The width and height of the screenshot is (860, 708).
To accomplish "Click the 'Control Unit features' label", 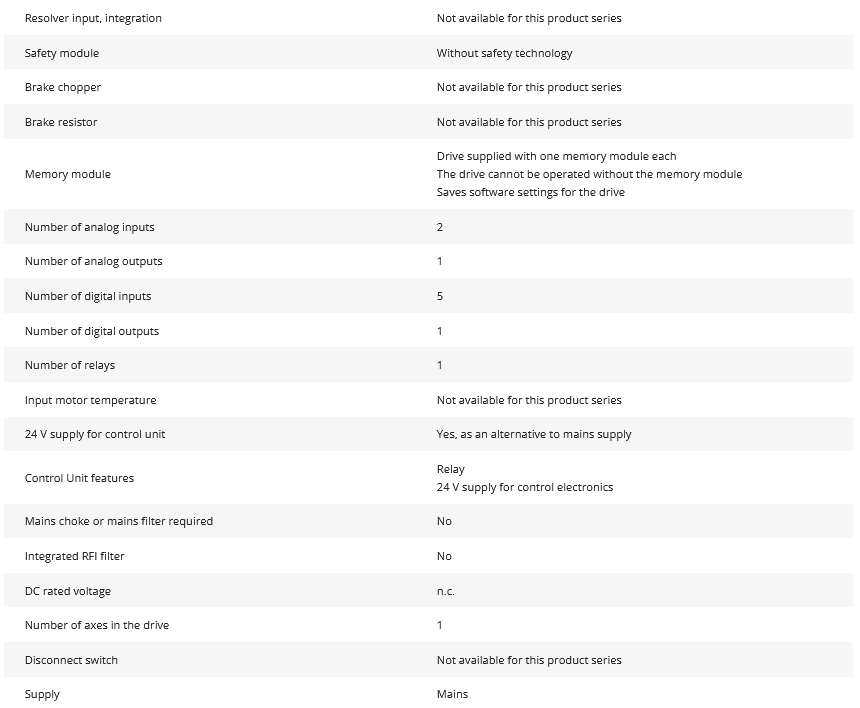I will pyautogui.click(x=79, y=478).
